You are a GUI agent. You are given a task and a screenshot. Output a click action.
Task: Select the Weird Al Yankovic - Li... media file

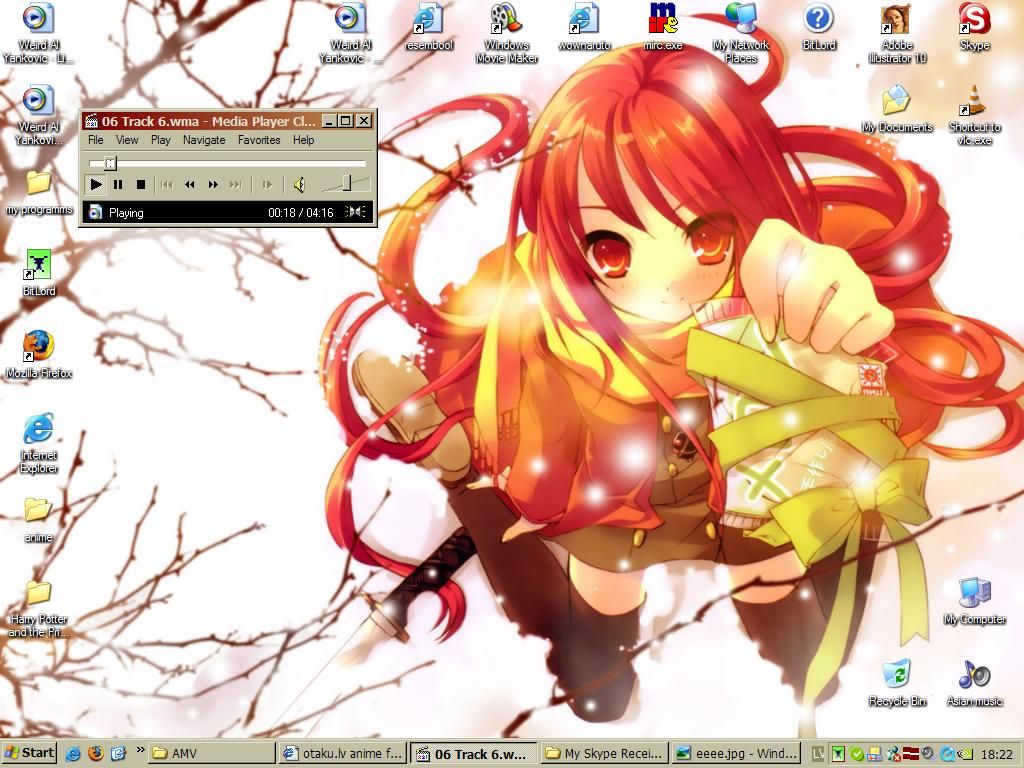pyautogui.click(x=39, y=34)
